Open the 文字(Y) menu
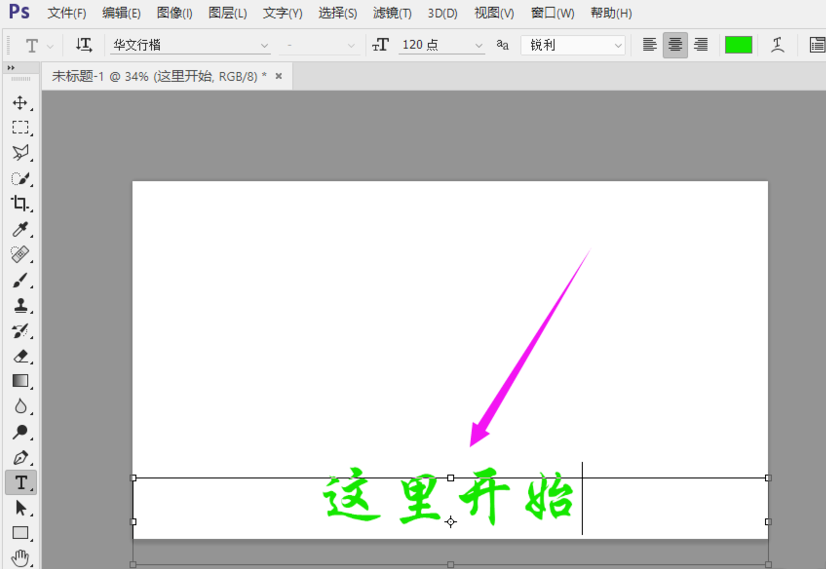The image size is (826, 569). click(x=283, y=13)
